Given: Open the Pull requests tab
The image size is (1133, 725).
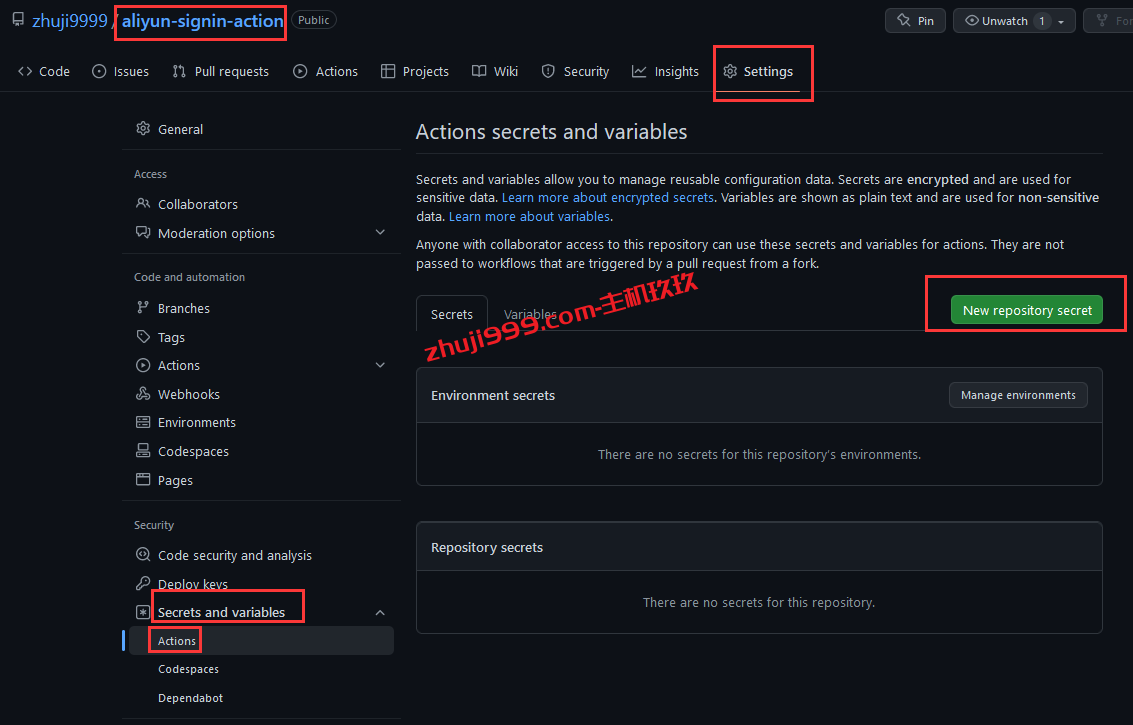Looking at the screenshot, I should pyautogui.click(x=220, y=71).
